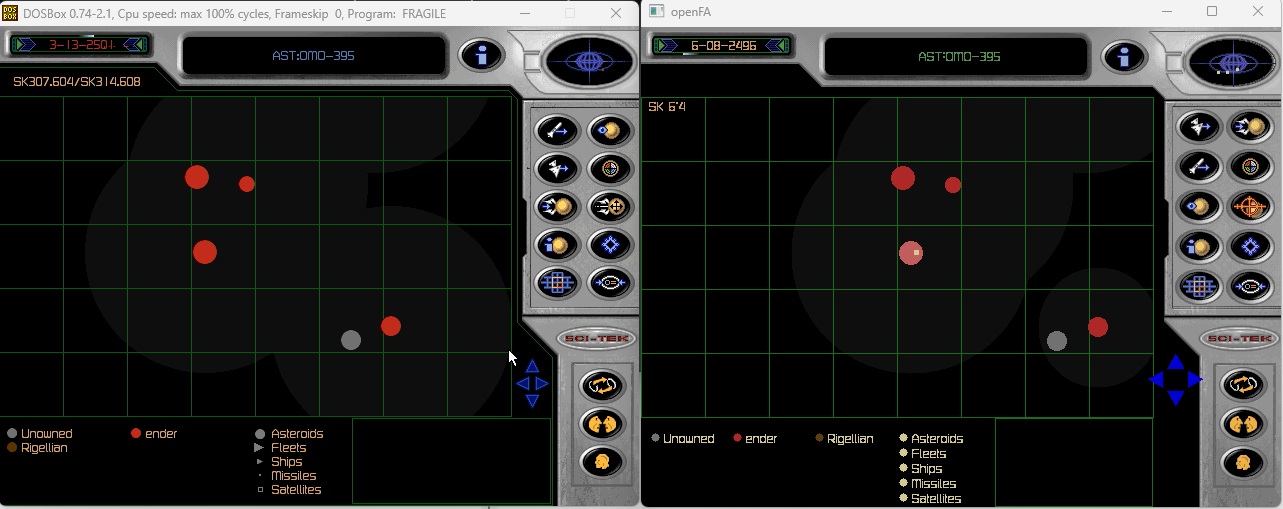The image size is (1283, 509).
Task: Click the Fleets legend label in DOSBox
Action: [289, 448]
